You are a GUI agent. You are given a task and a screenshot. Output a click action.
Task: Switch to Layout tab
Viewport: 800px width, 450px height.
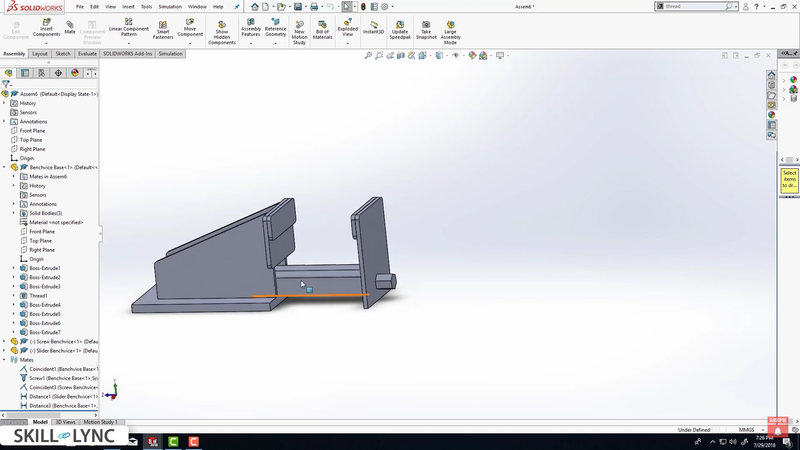pyautogui.click(x=39, y=54)
